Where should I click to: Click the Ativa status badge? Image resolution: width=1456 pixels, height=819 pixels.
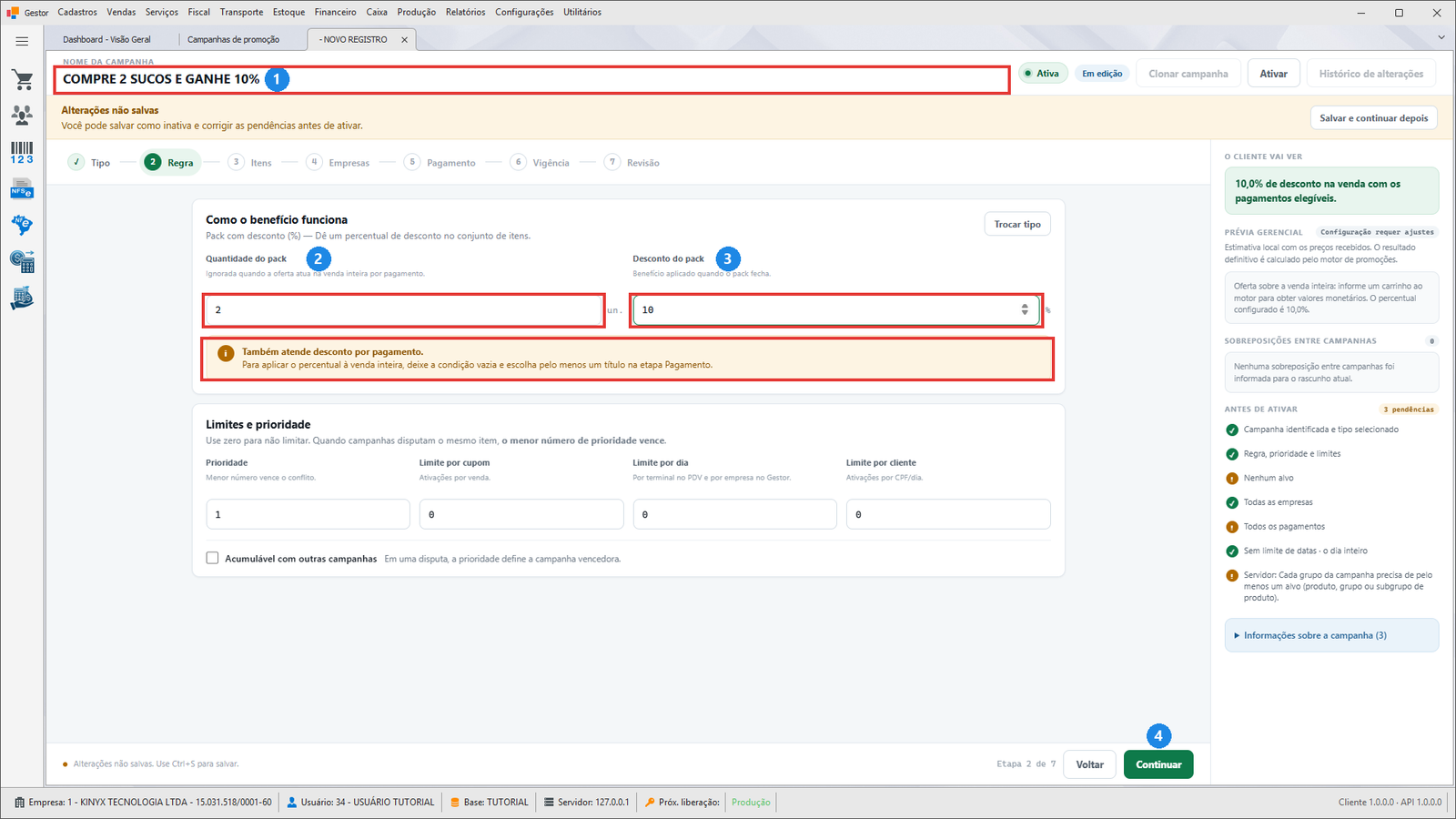[x=1042, y=74]
